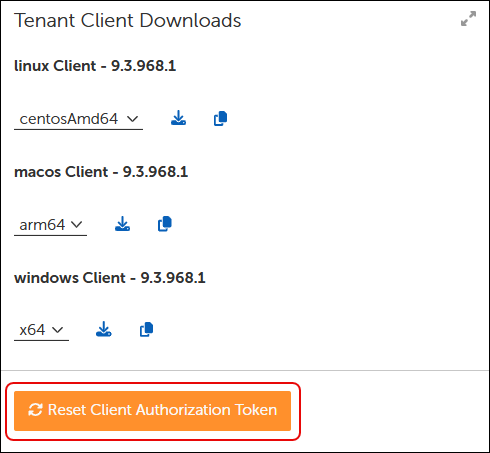
Task: Open the arm64 architecture dropdown
Action: (x=50, y=225)
